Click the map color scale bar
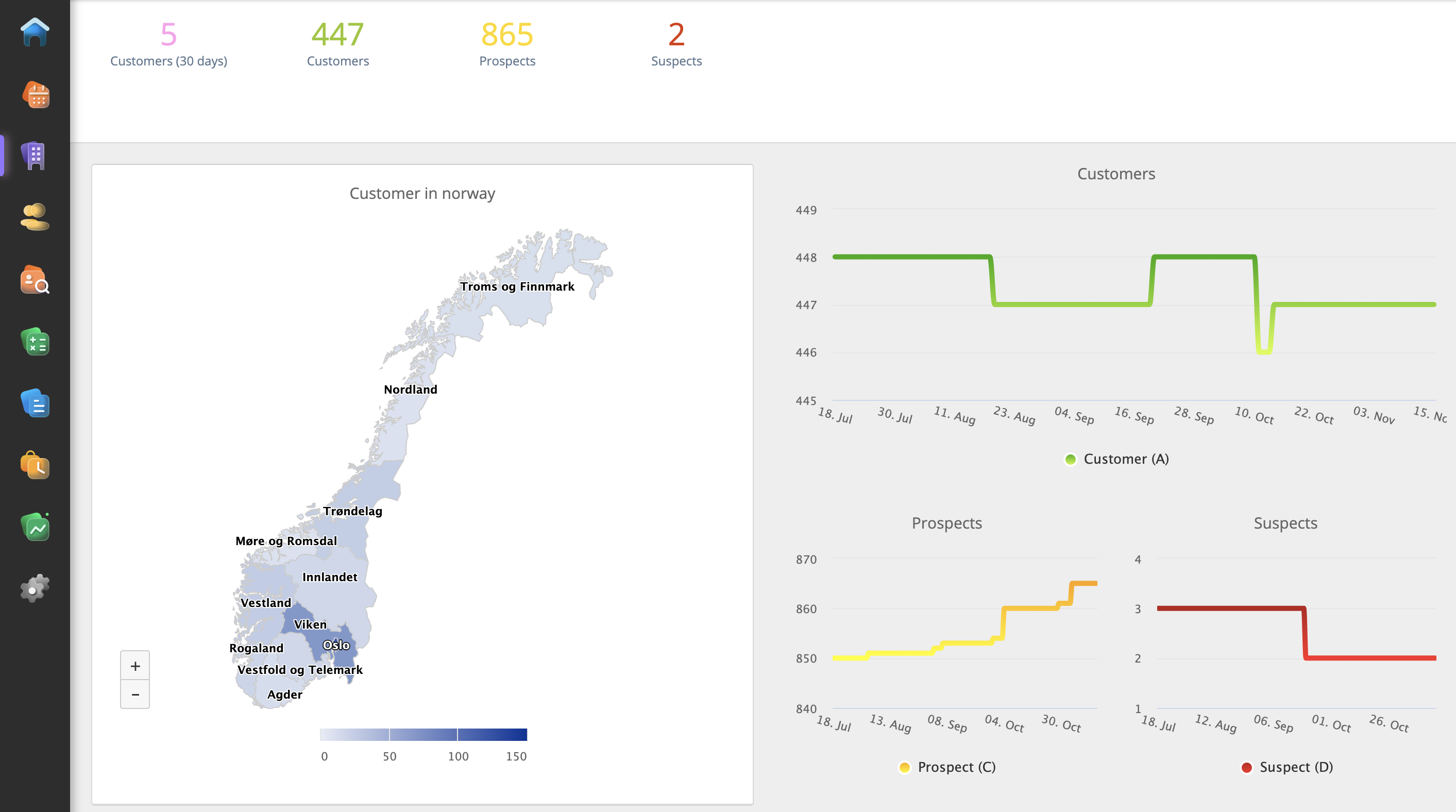 (x=424, y=735)
